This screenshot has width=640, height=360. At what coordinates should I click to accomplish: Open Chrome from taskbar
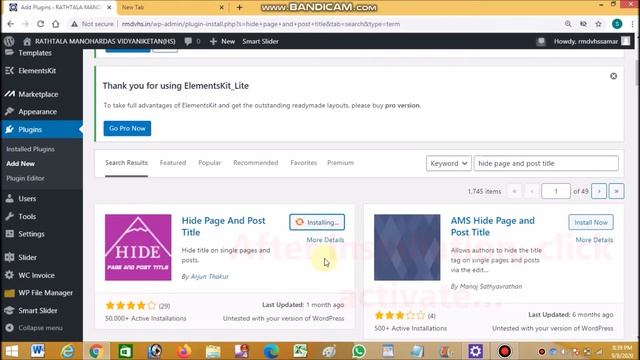(x=96, y=351)
